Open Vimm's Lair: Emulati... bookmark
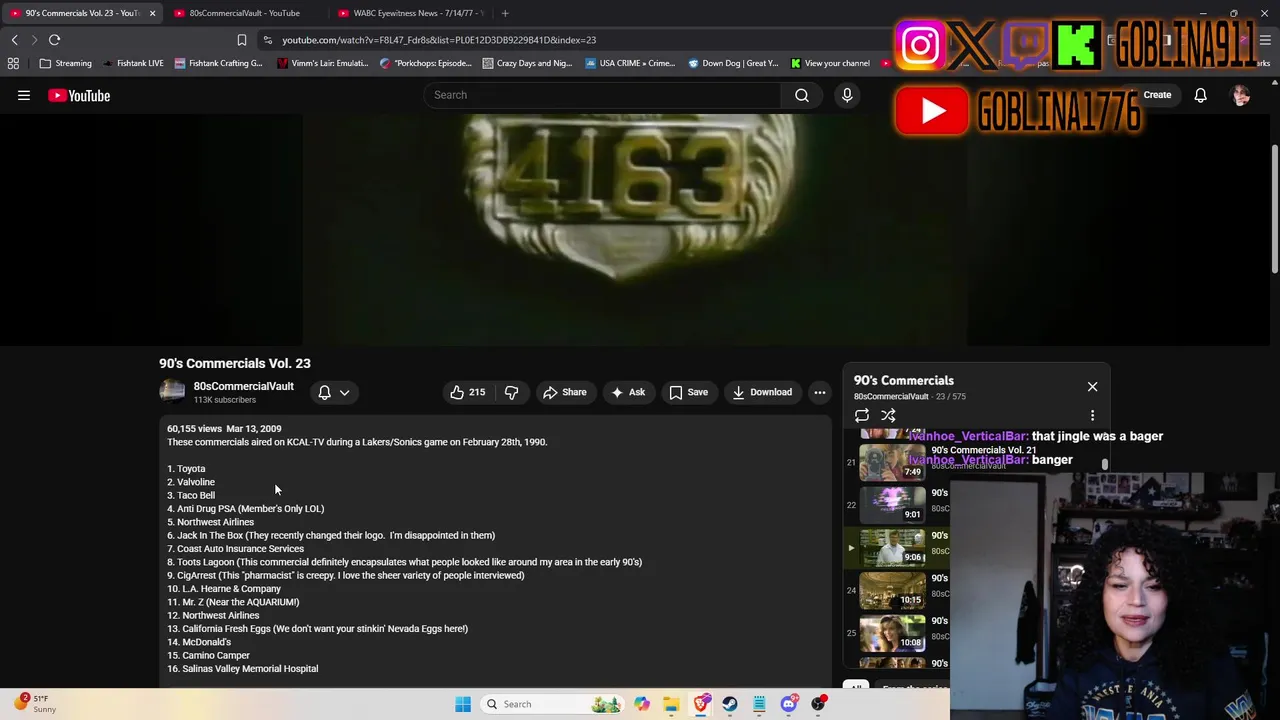Viewport: 1280px width, 720px height. coord(322,63)
